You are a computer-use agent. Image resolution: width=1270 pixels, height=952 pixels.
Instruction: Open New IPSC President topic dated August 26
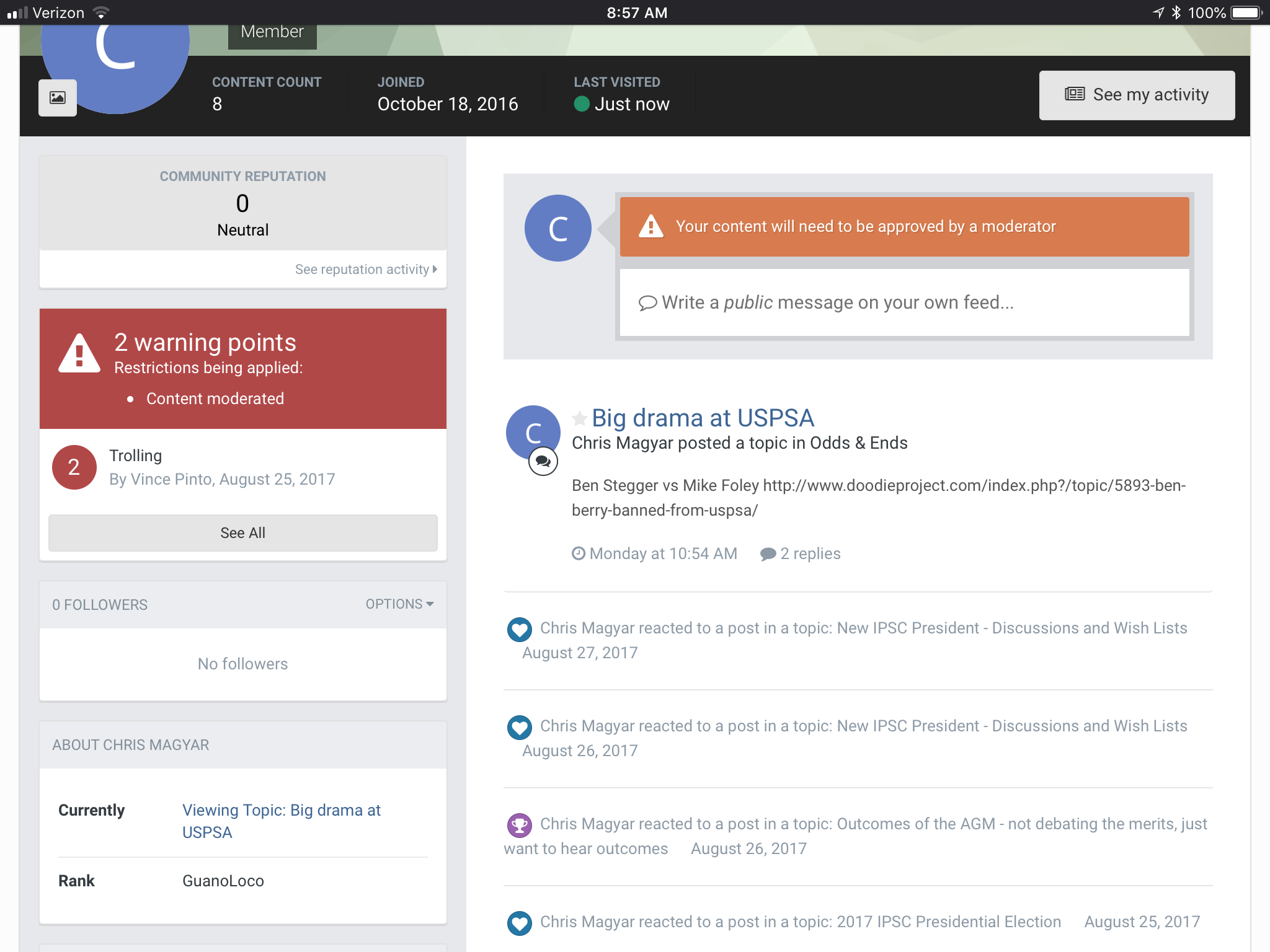click(x=1012, y=726)
